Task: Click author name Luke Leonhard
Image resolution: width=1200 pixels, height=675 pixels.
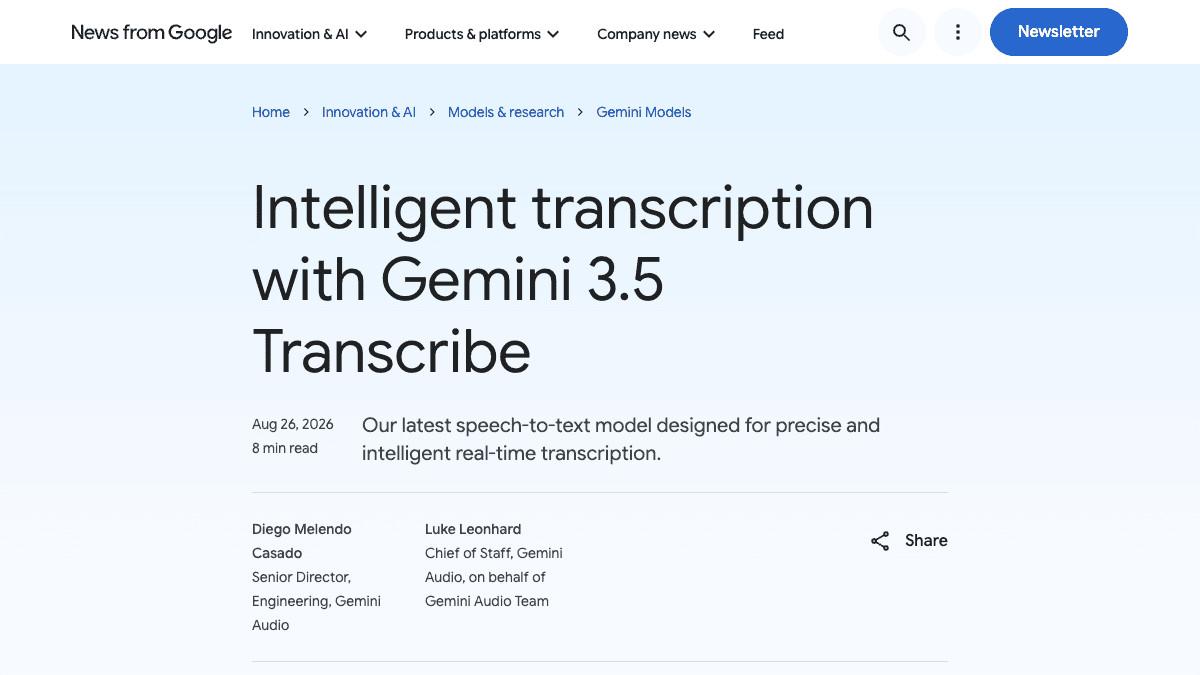Action: [473, 529]
